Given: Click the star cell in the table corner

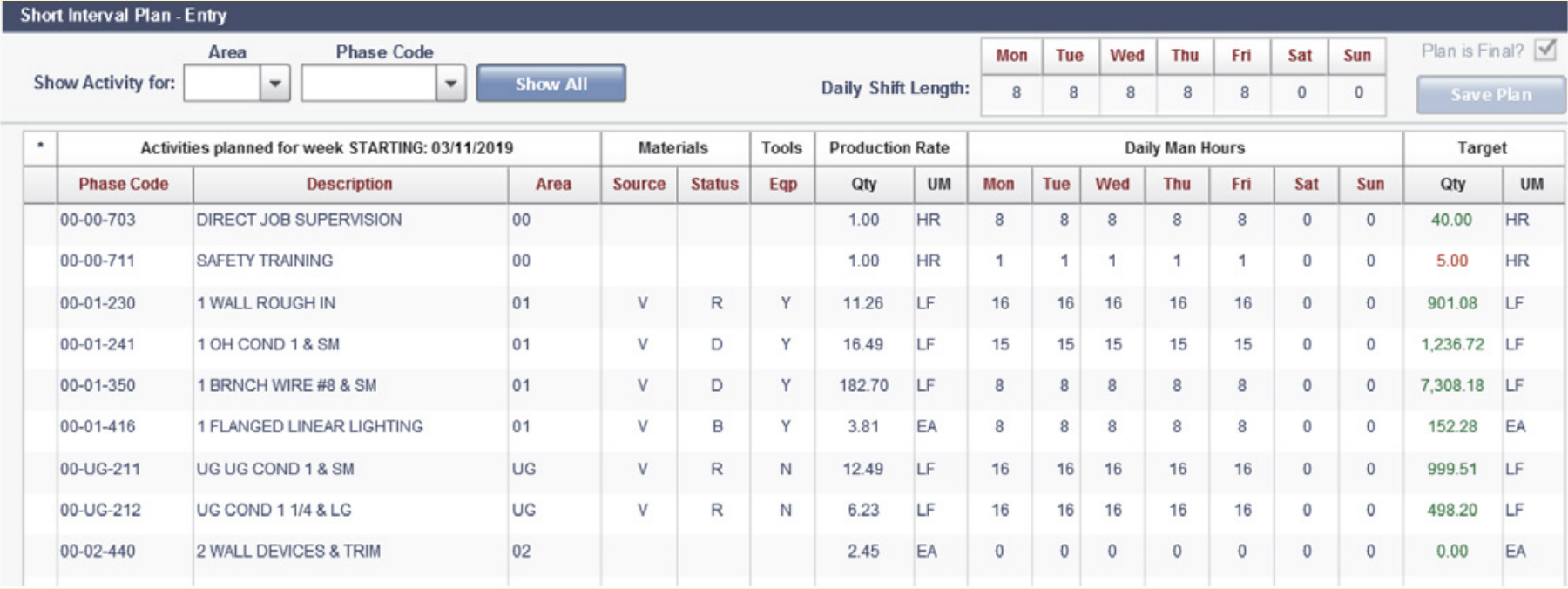Looking at the screenshot, I should coord(40,148).
